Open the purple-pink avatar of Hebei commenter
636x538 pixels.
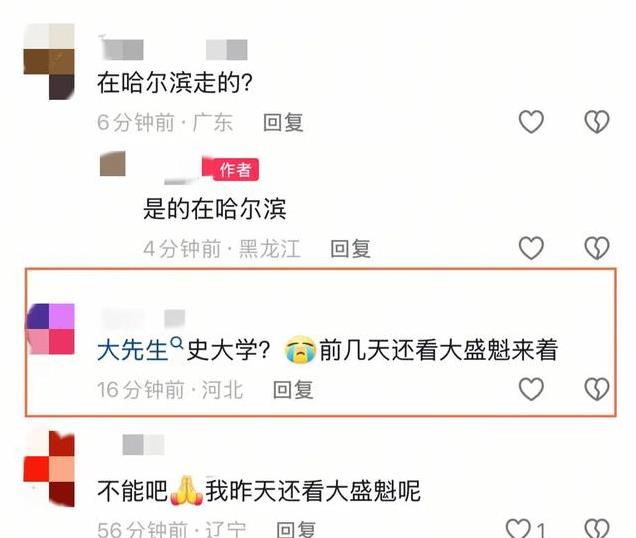click(50, 329)
